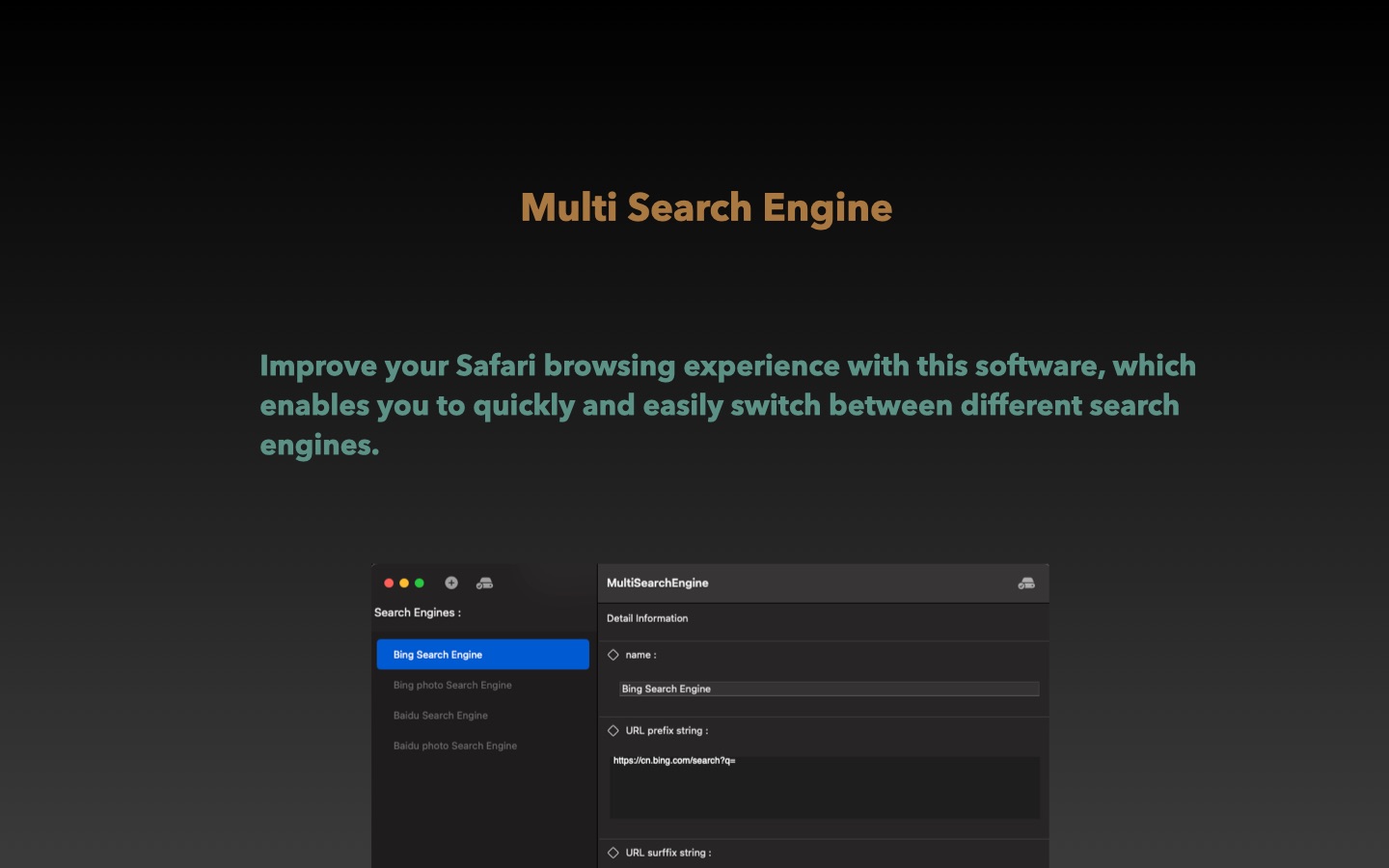Click the car icon beside MultiSearchEngine title

[x=1026, y=583]
